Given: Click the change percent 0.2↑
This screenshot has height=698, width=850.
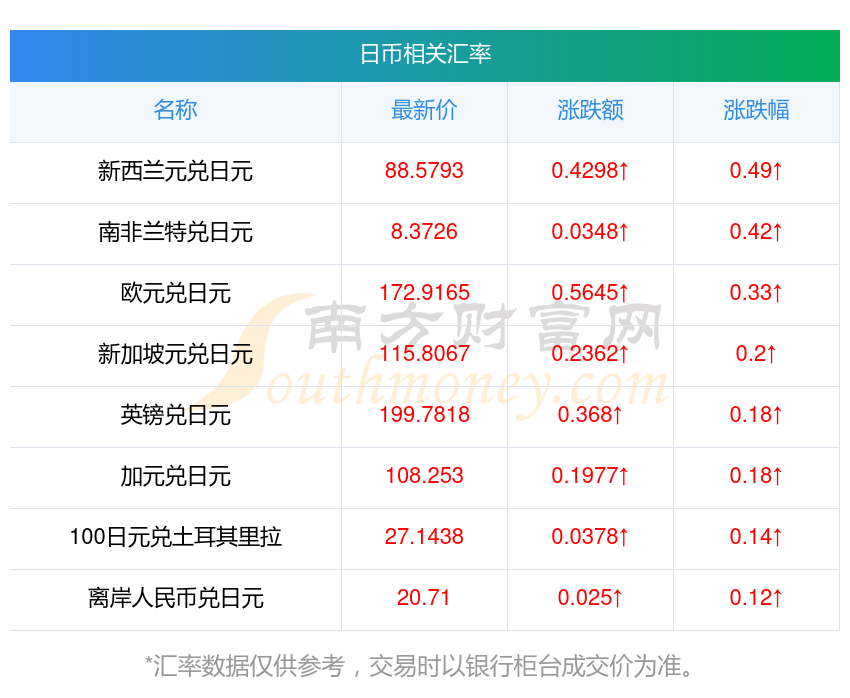Looking at the screenshot, I should [756, 354].
